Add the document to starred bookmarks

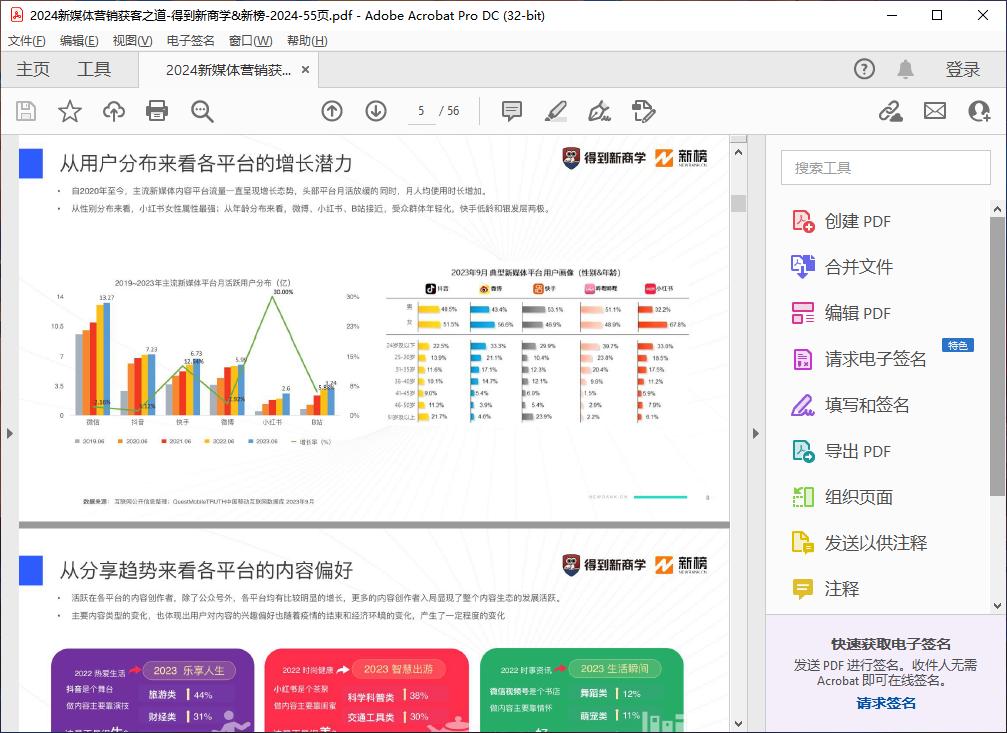[x=70, y=111]
